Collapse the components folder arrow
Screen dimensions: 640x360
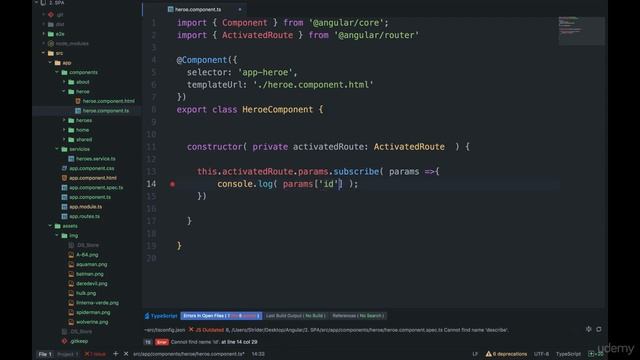tap(57, 72)
